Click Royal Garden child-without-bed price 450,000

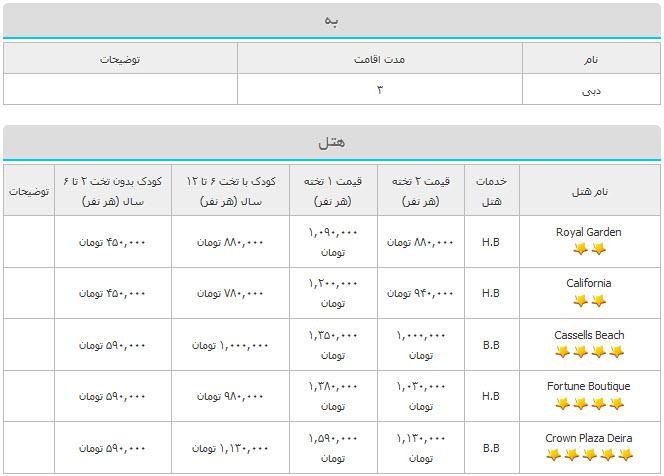(x=112, y=242)
